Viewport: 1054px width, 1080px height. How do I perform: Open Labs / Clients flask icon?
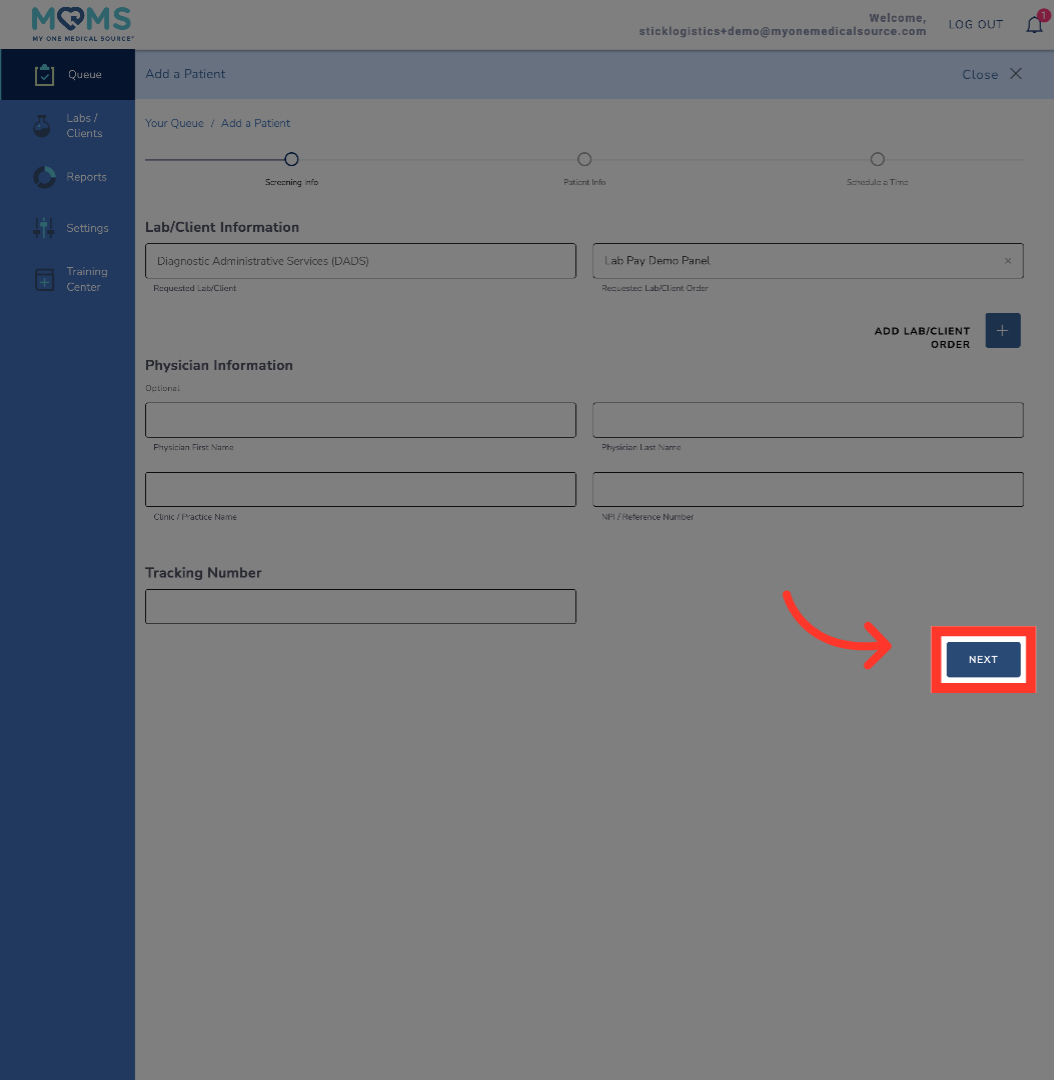pyautogui.click(x=42, y=126)
